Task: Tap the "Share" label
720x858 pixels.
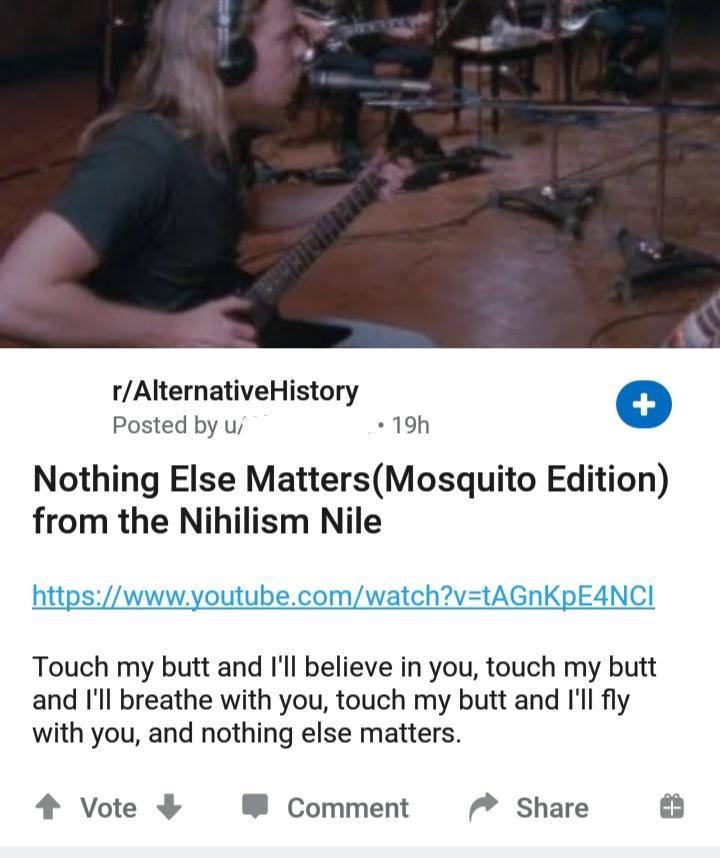Action: [552, 808]
